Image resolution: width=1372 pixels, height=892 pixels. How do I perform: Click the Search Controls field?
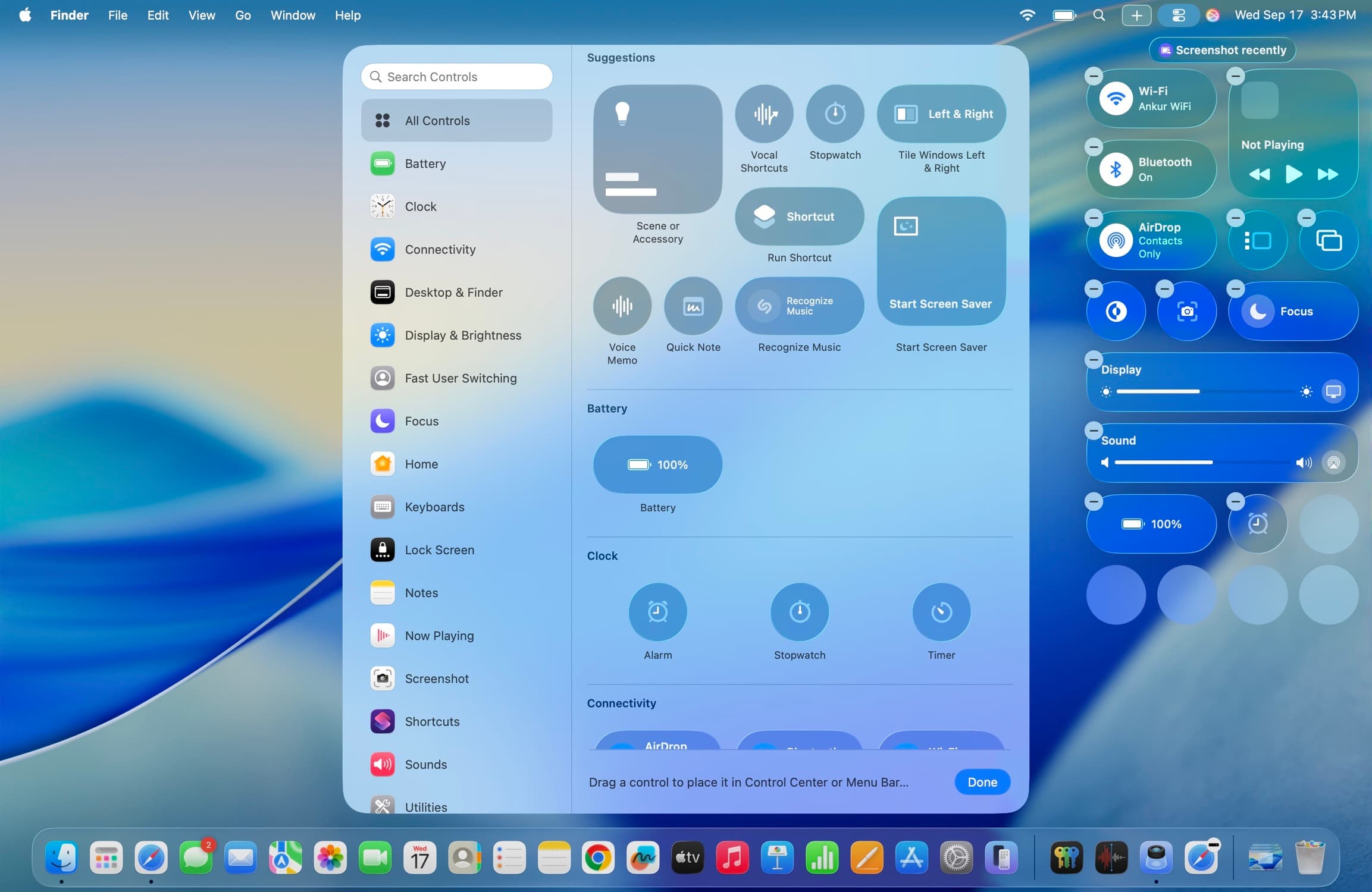pos(456,76)
